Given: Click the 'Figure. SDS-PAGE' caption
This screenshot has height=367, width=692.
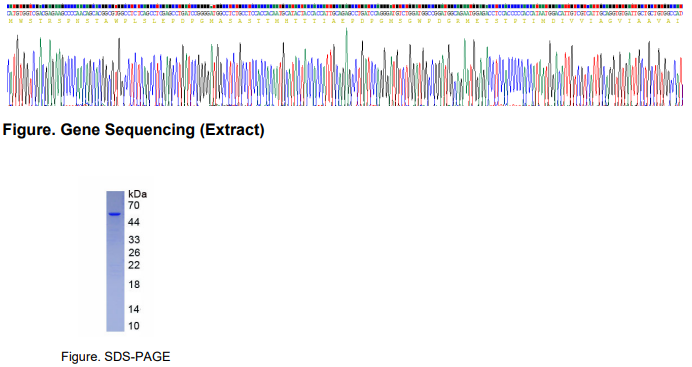Looking at the screenshot, I should click(116, 356).
